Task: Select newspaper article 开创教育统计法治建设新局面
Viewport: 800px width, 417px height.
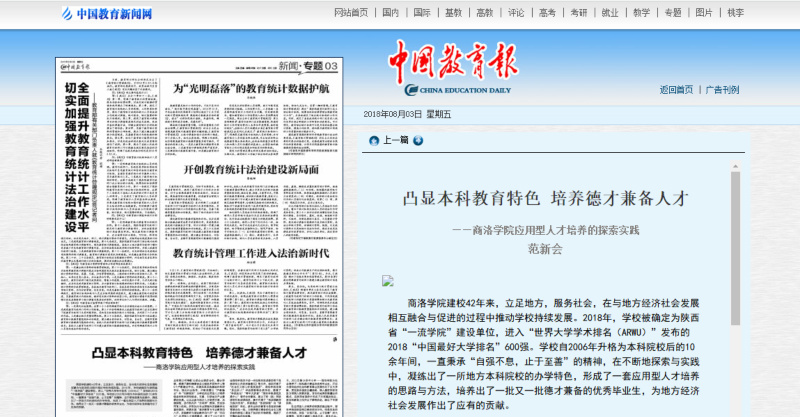Action: point(251,169)
